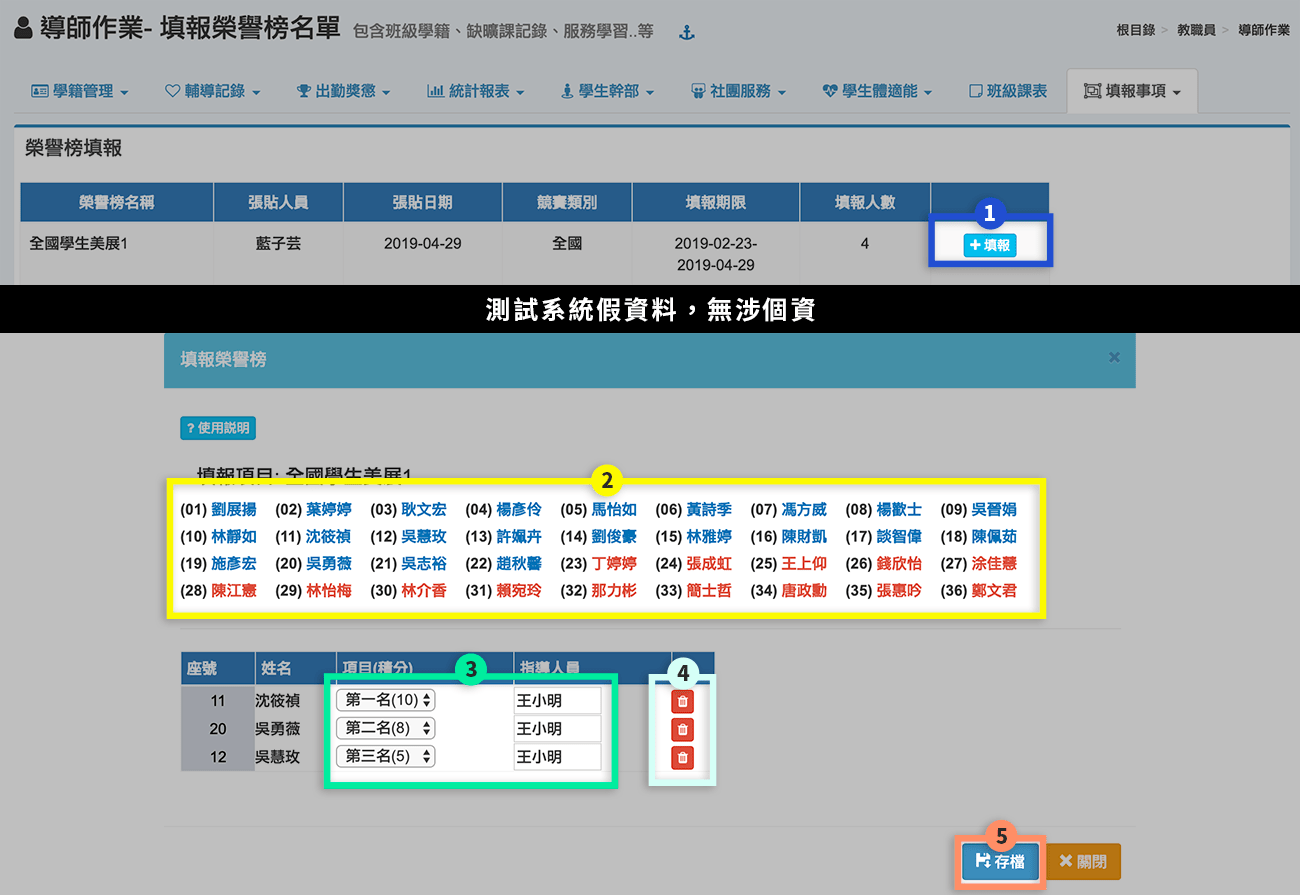Open the 學籍管理 menu
1300x895 pixels.
[x=80, y=91]
